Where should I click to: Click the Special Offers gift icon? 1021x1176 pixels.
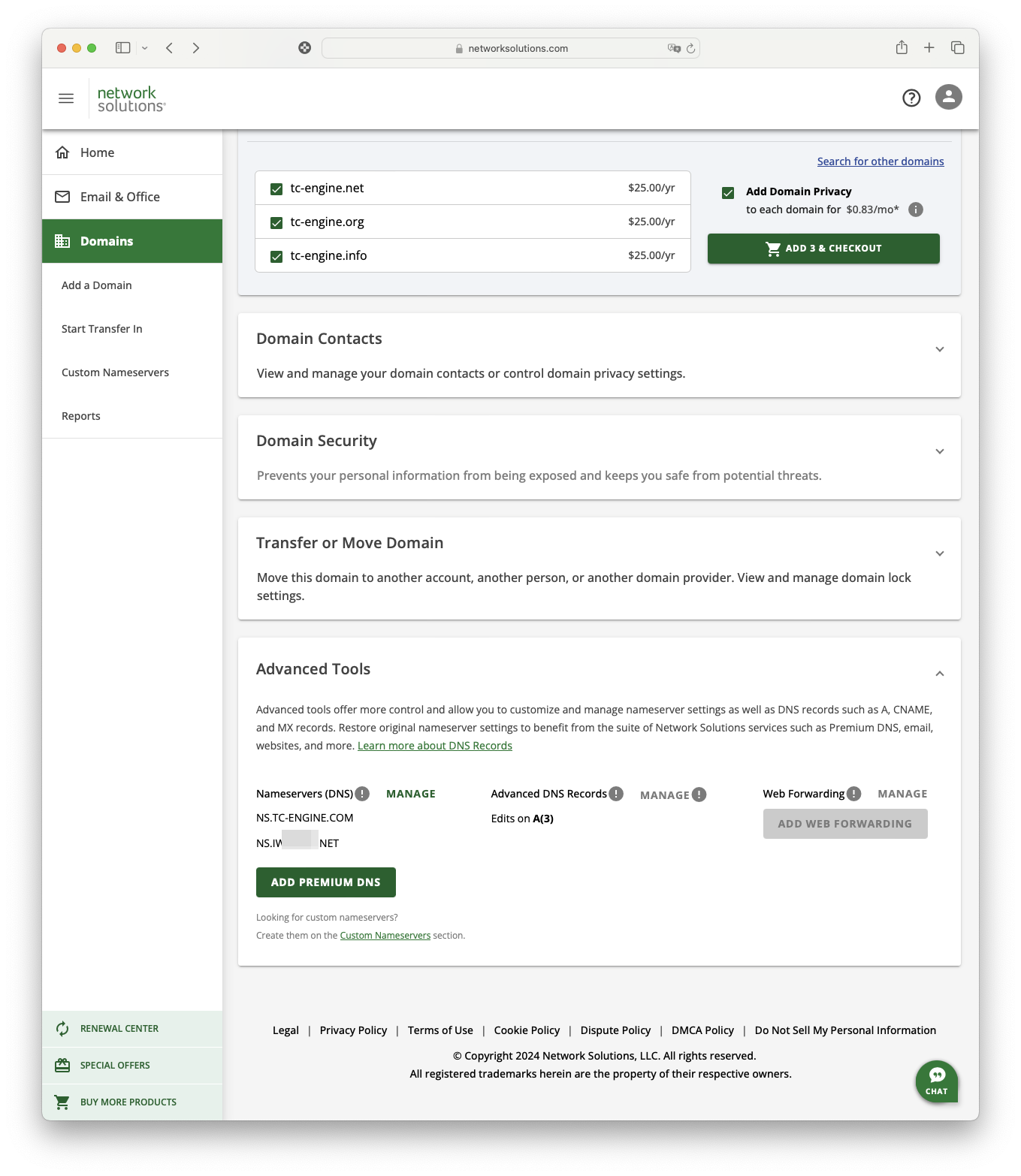click(x=62, y=1065)
